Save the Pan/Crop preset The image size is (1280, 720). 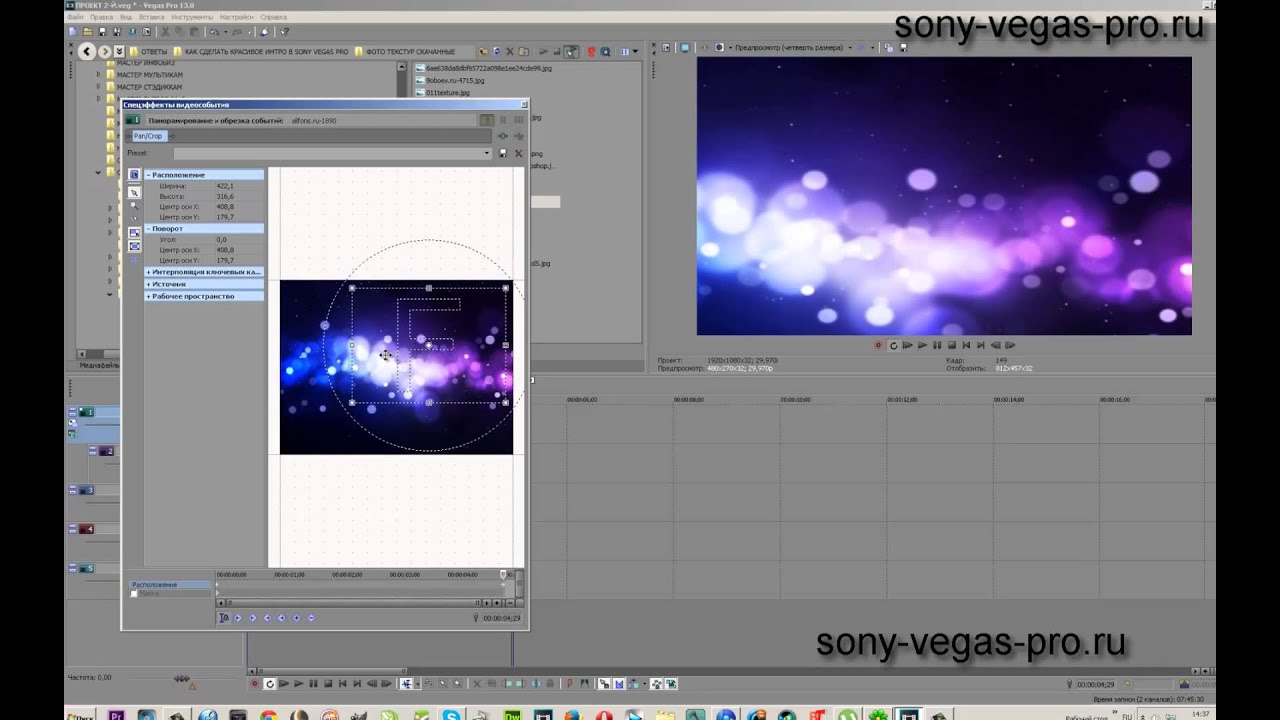click(503, 153)
